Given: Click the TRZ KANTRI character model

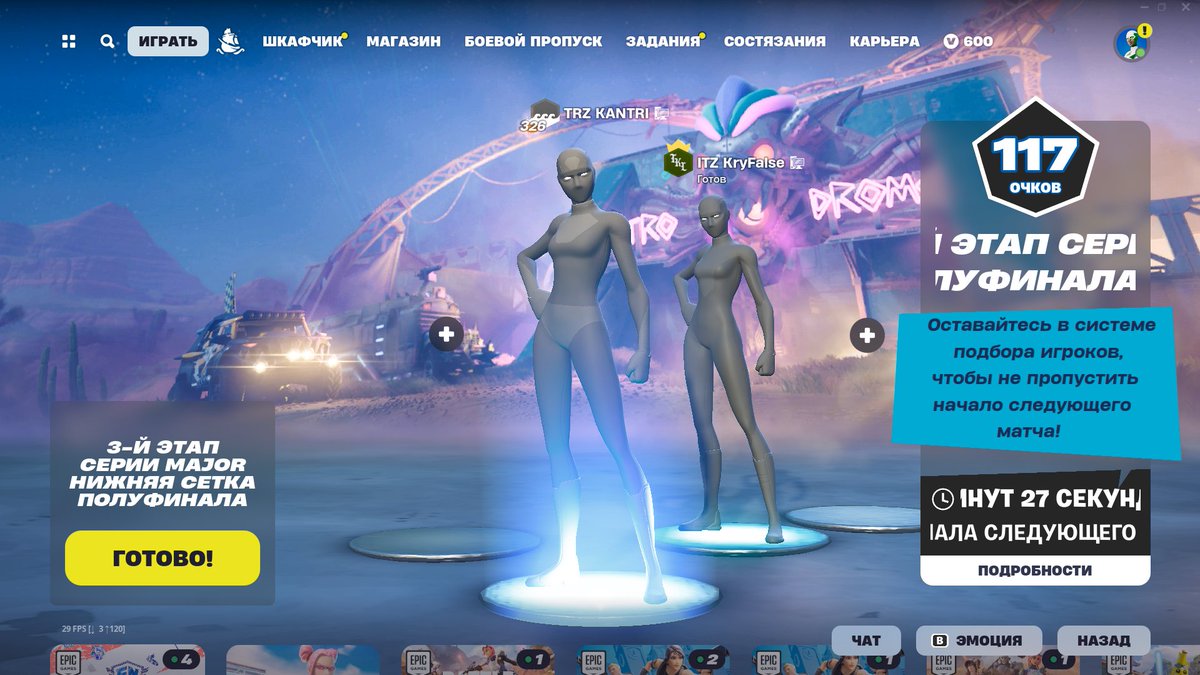Looking at the screenshot, I should pyautogui.click(x=585, y=375).
